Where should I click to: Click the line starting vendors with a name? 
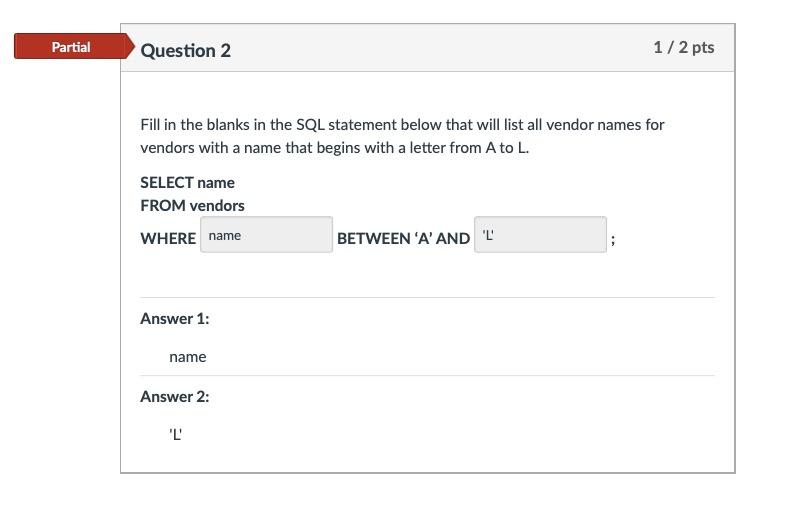point(335,148)
